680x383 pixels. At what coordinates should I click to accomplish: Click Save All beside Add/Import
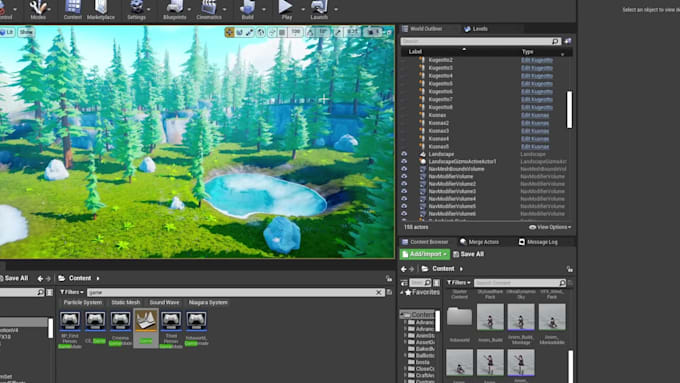(468, 254)
